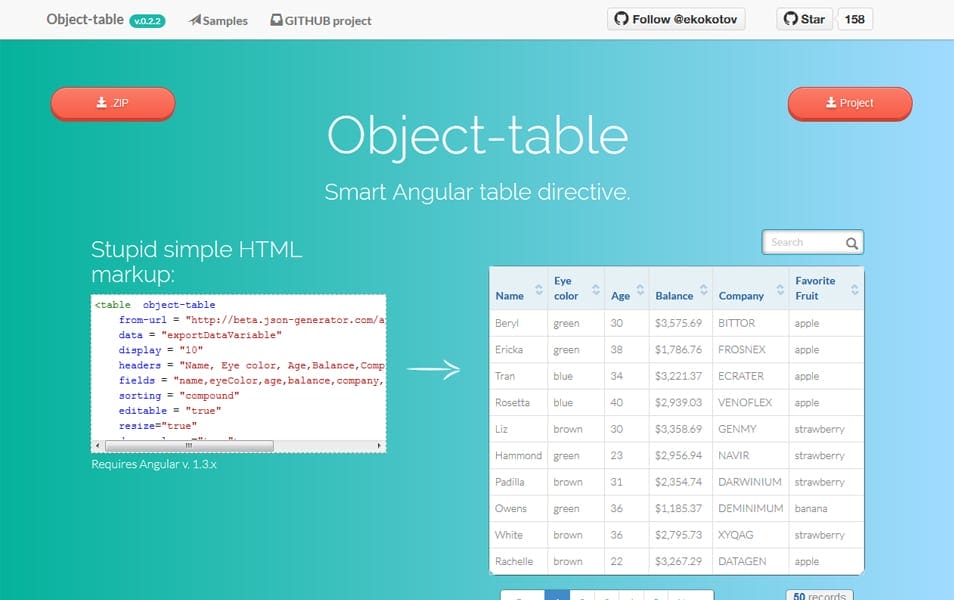Screen dimensions: 954x600
Task: Click the Follow @ekokotov button
Action: [x=676, y=18]
